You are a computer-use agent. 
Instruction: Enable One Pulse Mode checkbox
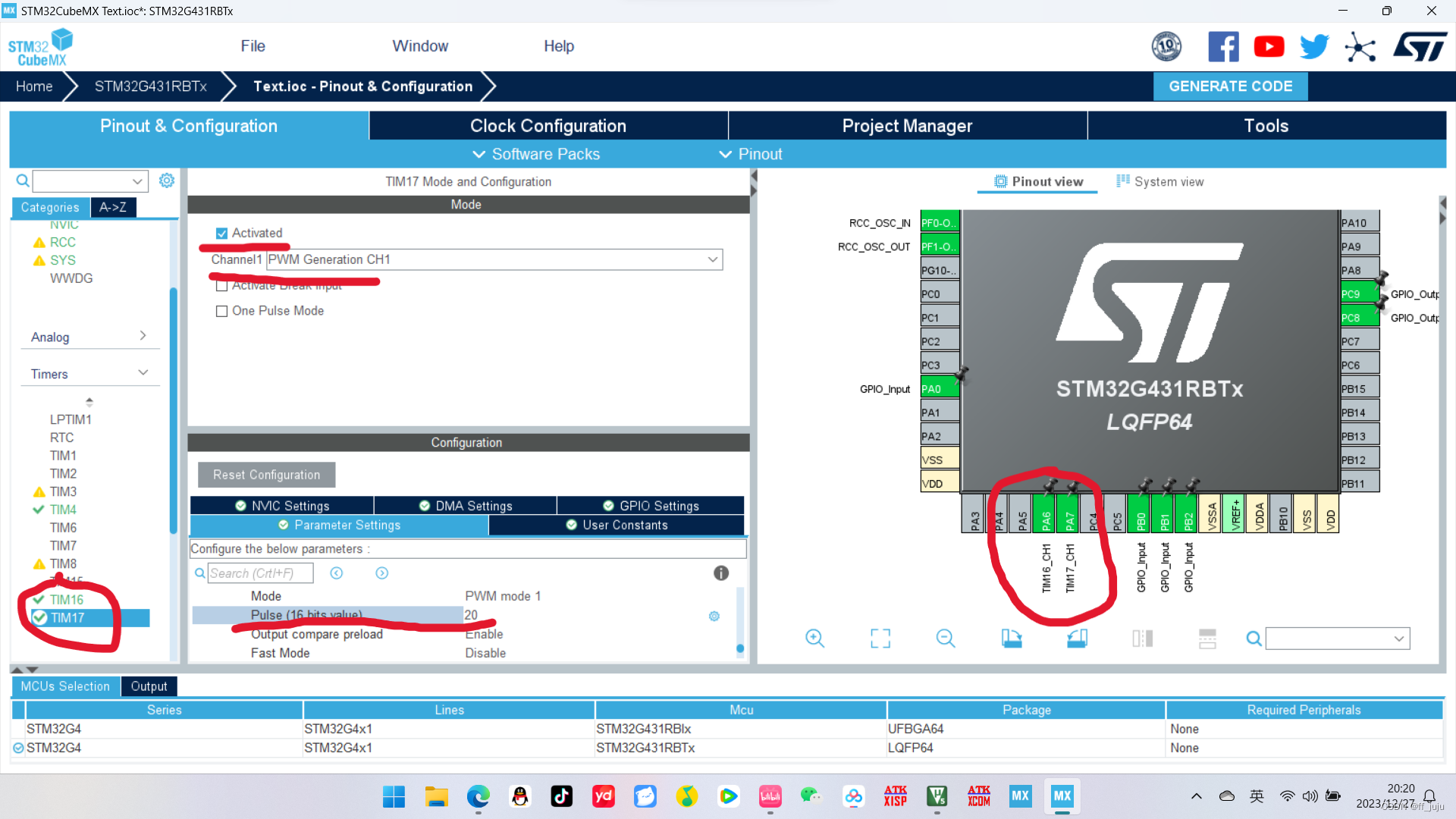[221, 311]
